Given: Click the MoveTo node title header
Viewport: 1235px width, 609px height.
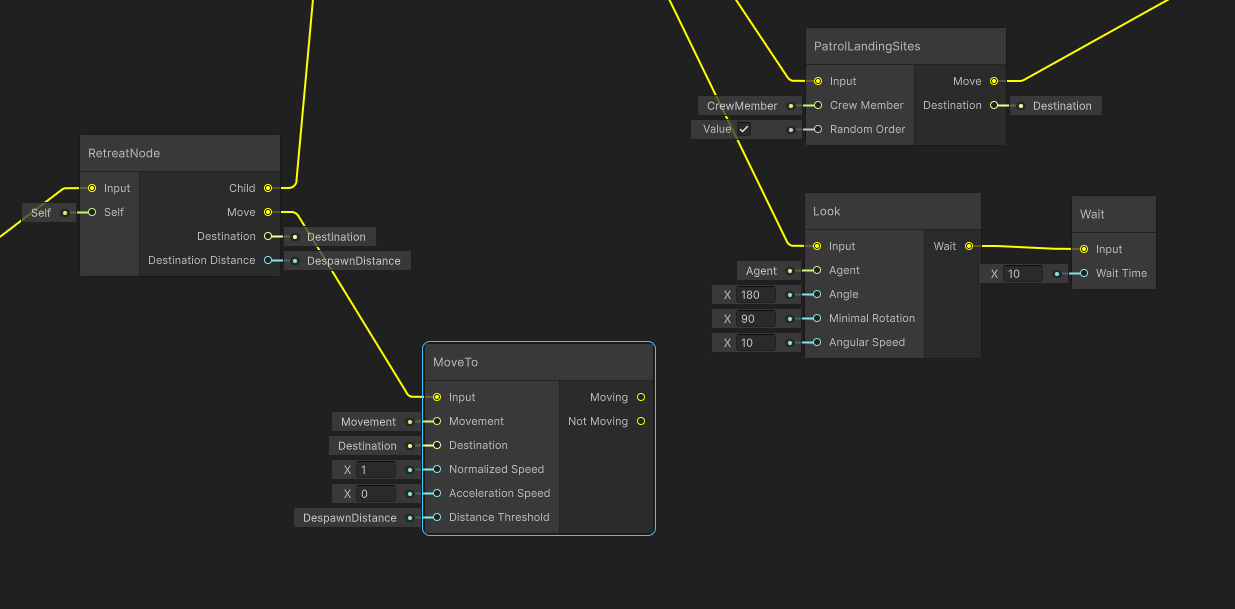Looking at the screenshot, I should click(x=540, y=362).
